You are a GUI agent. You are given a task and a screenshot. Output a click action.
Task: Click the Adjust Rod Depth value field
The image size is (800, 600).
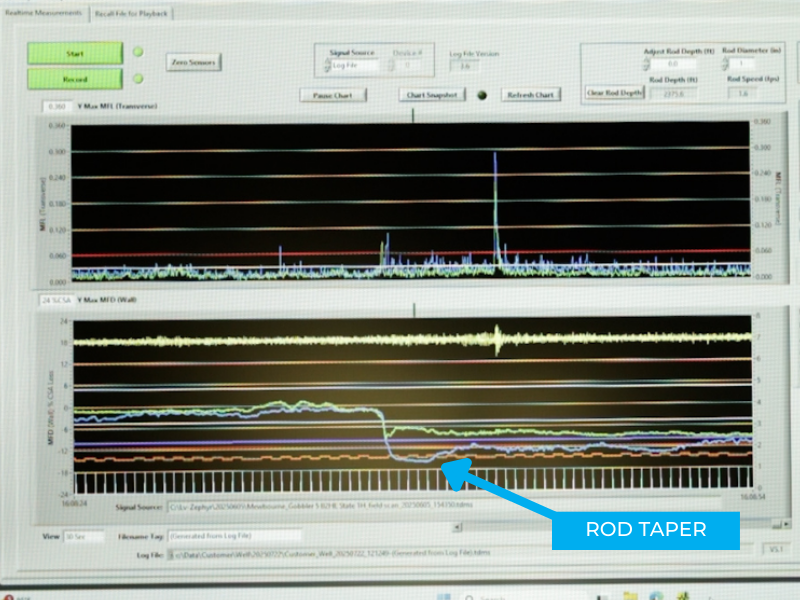673,64
